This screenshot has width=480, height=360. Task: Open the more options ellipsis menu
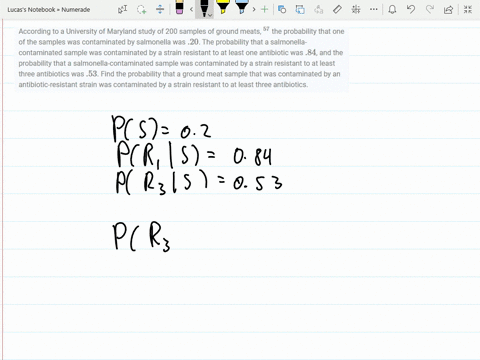point(374,9)
